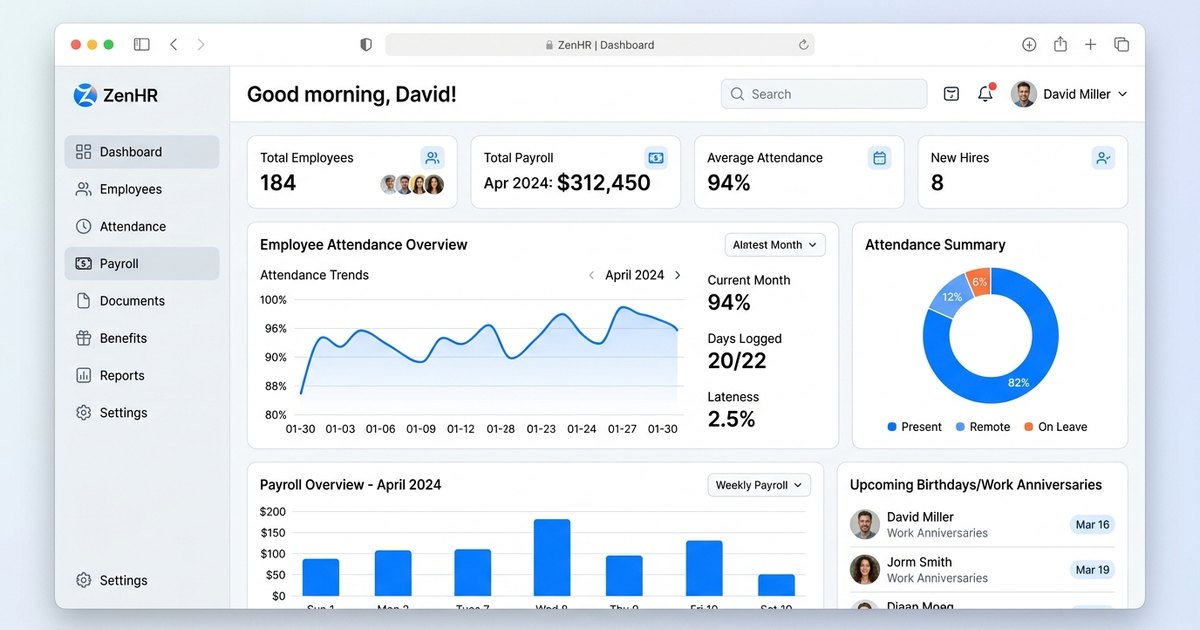
Task: Click the Wed 8 payroll bar
Action: click(x=552, y=558)
